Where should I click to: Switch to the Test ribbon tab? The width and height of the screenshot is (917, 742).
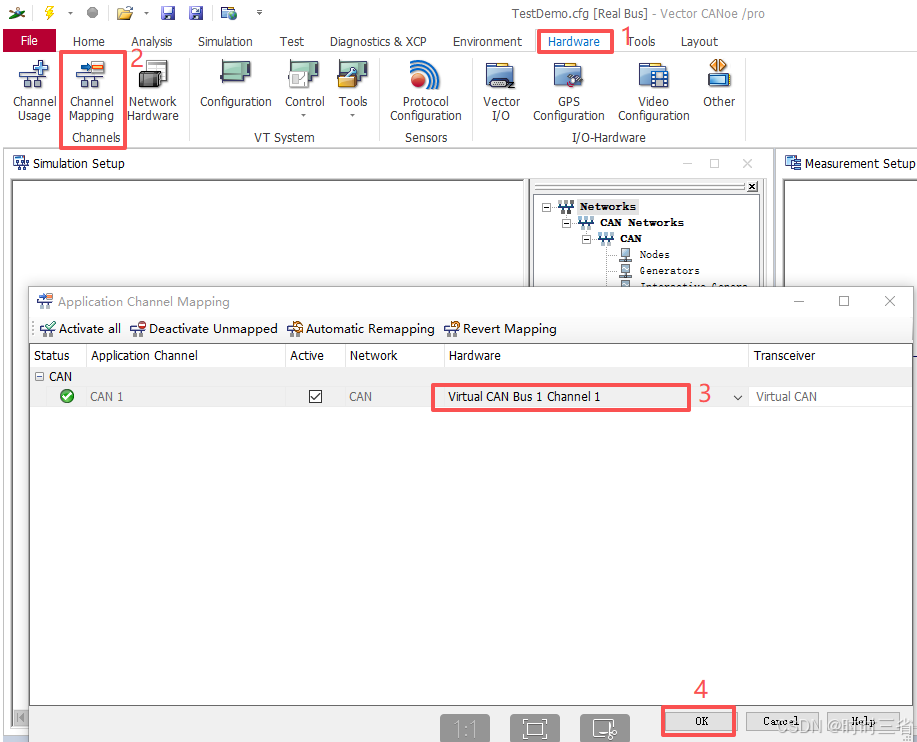(291, 42)
